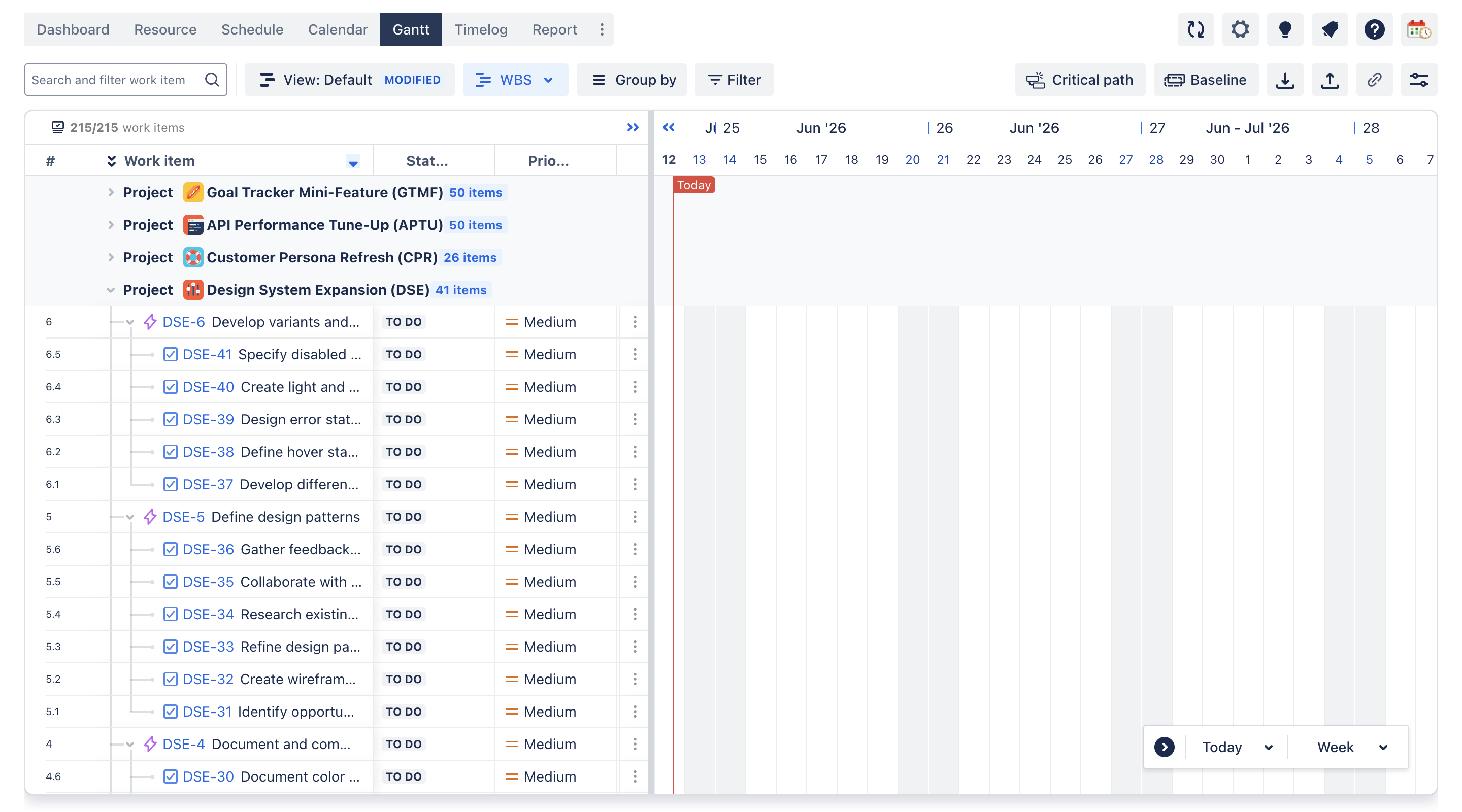
Task: Click the share link icon
Action: tap(1374, 80)
